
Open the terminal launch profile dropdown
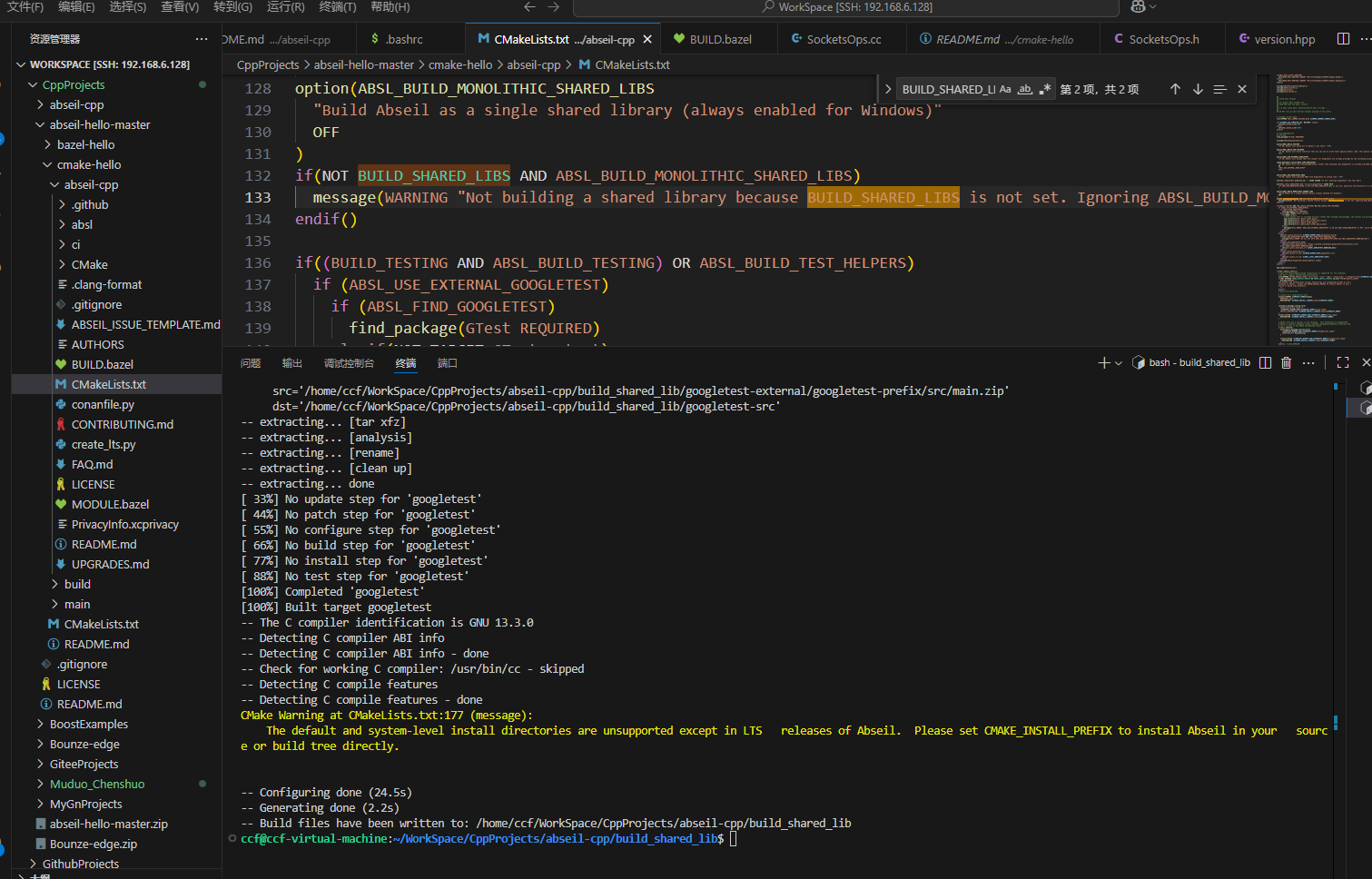pyautogui.click(x=1119, y=362)
